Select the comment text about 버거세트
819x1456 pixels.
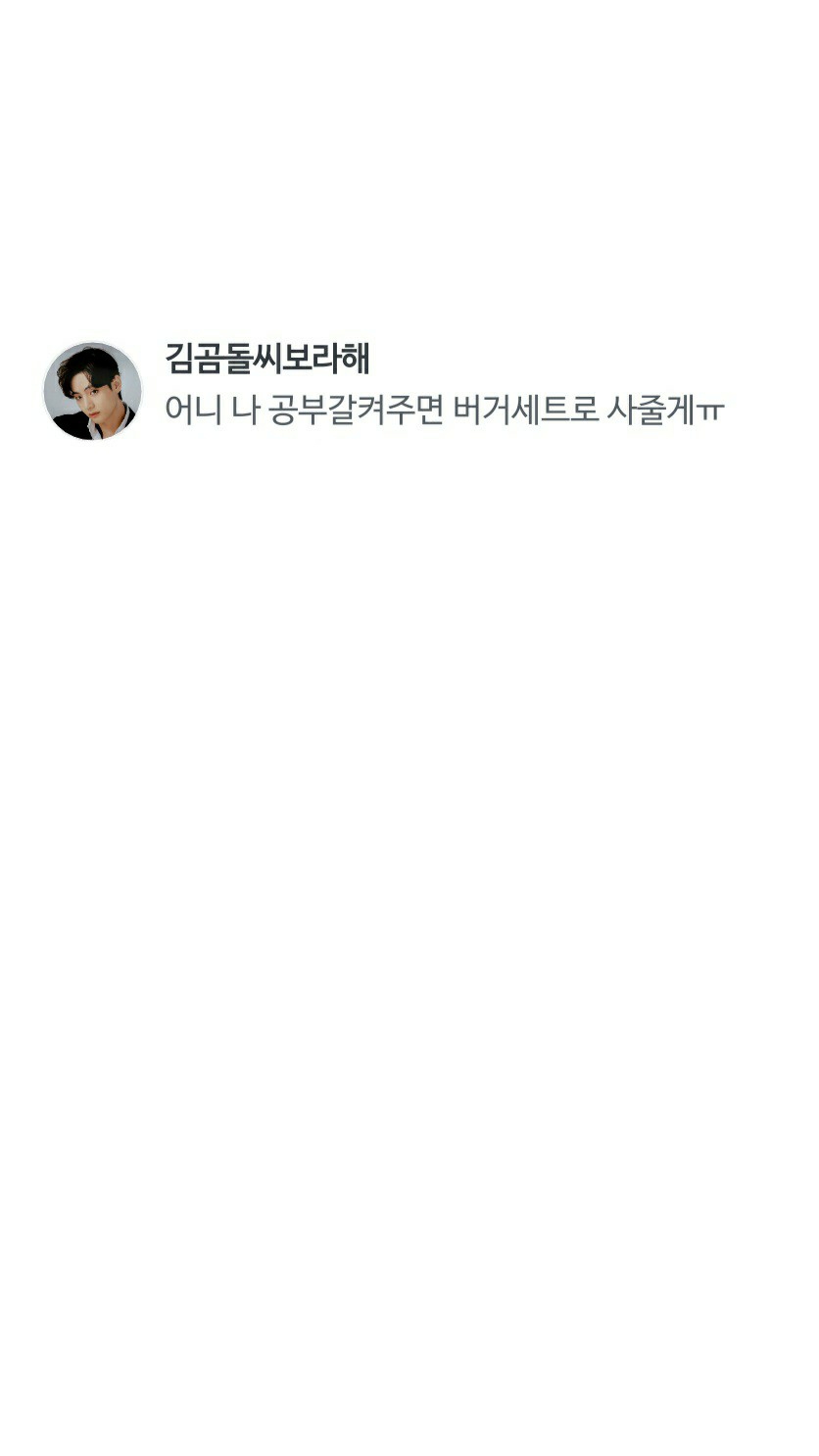tap(444, 409)
